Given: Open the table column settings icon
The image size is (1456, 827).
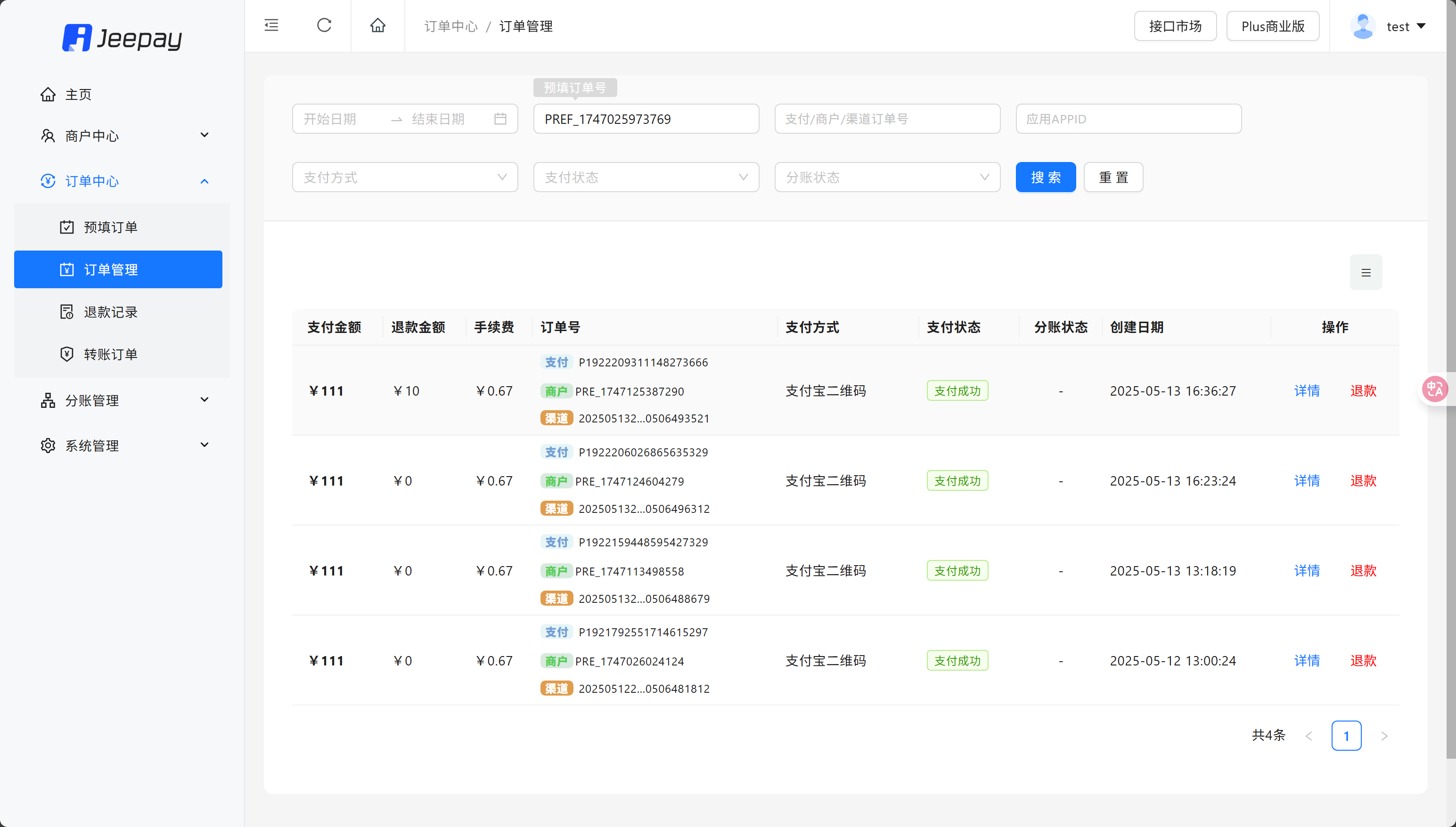Looking at the screenshot, I should click(x=1366, y=273).
